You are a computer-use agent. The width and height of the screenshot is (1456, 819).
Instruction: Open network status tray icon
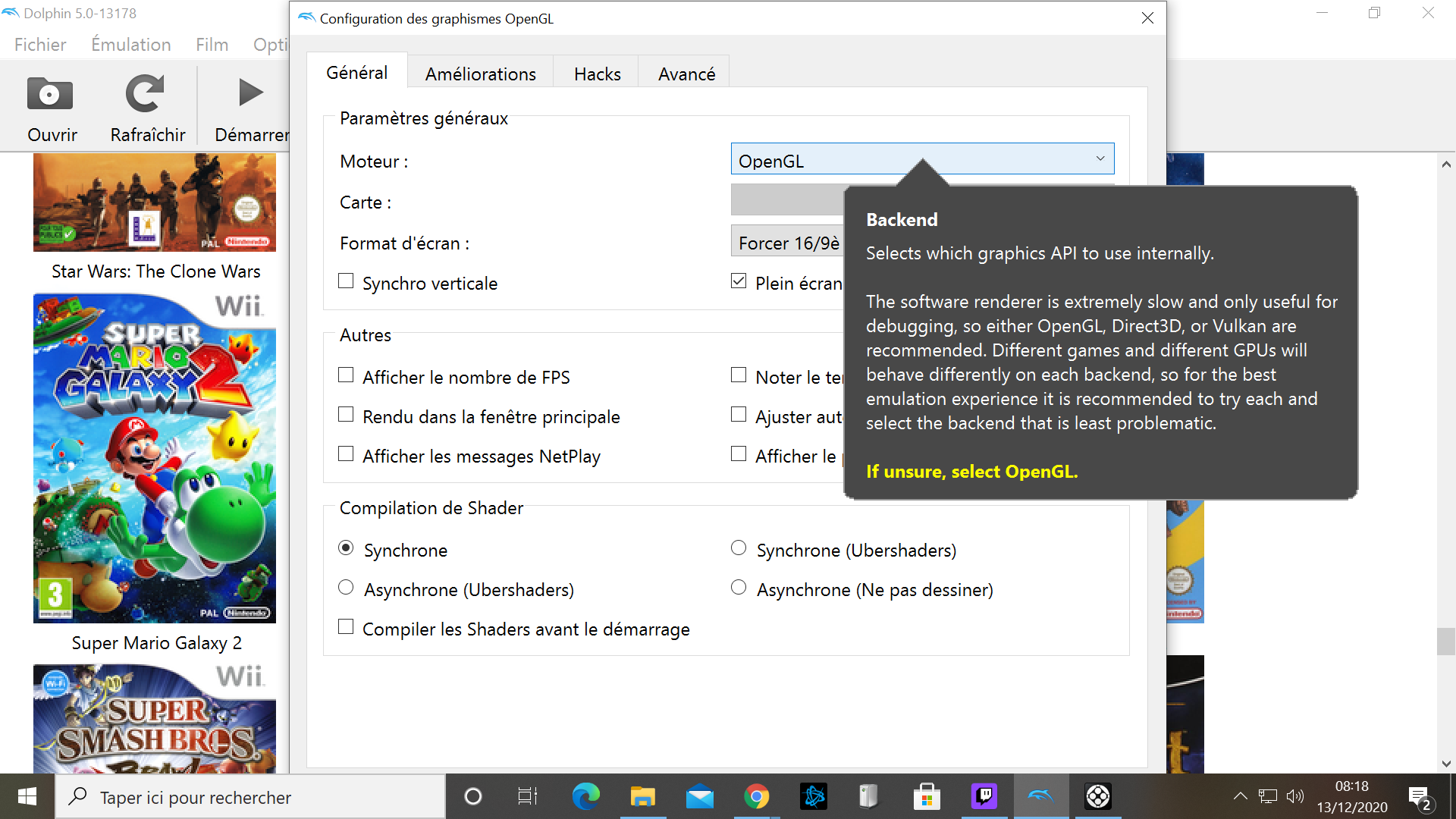click(1267, 796)
